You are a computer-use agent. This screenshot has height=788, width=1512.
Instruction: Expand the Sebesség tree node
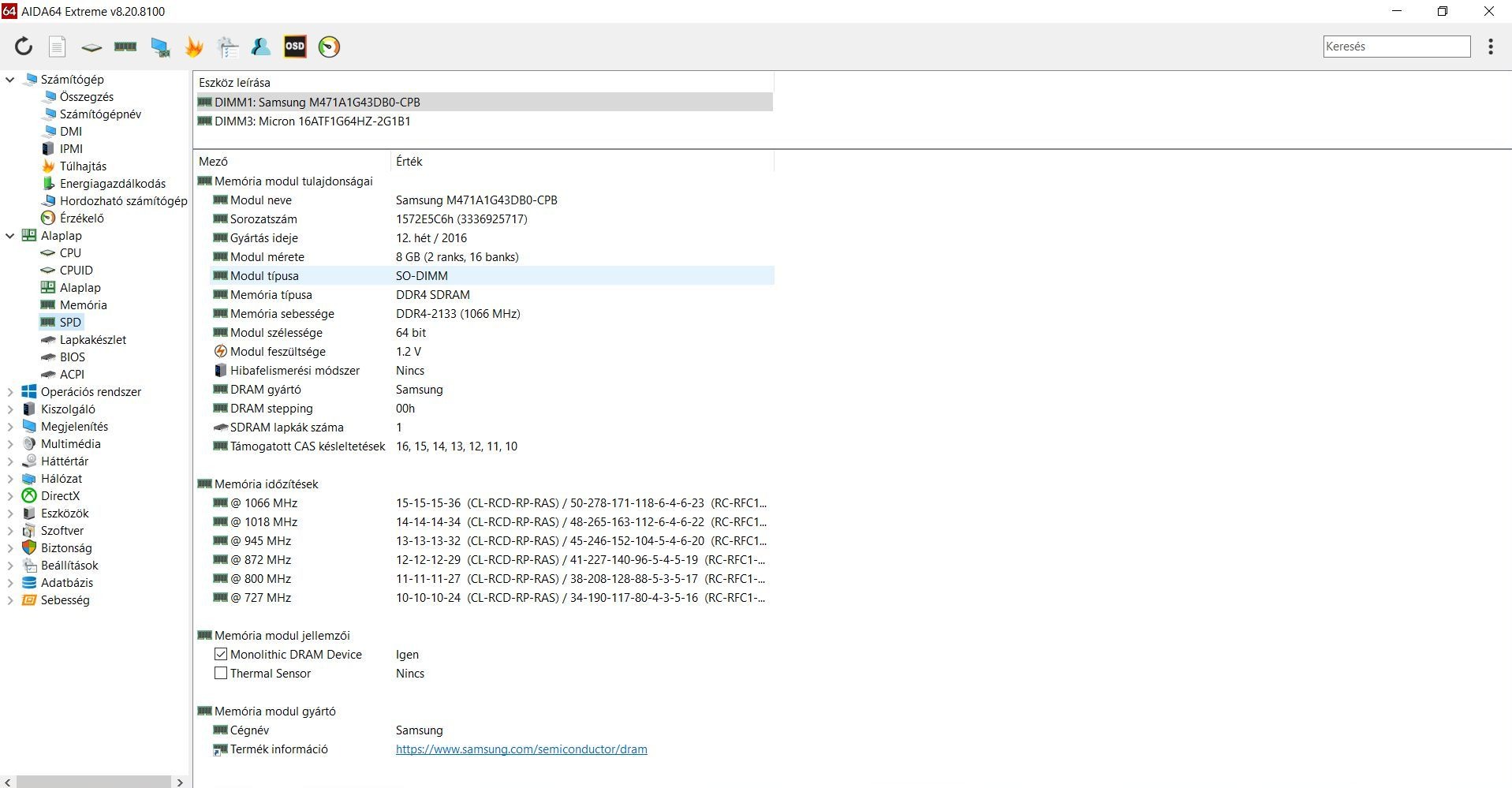coord(10,600)
